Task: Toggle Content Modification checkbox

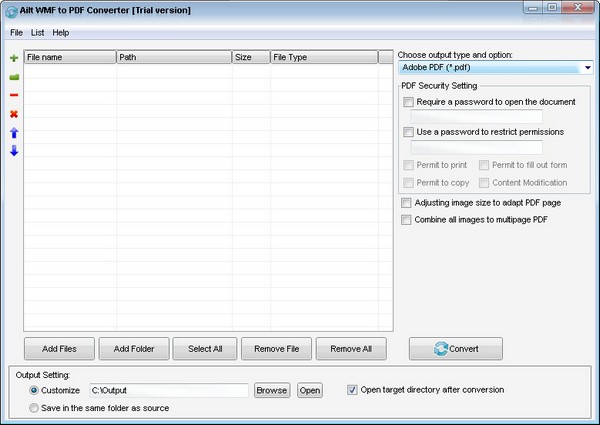Action: click(484, 182)
